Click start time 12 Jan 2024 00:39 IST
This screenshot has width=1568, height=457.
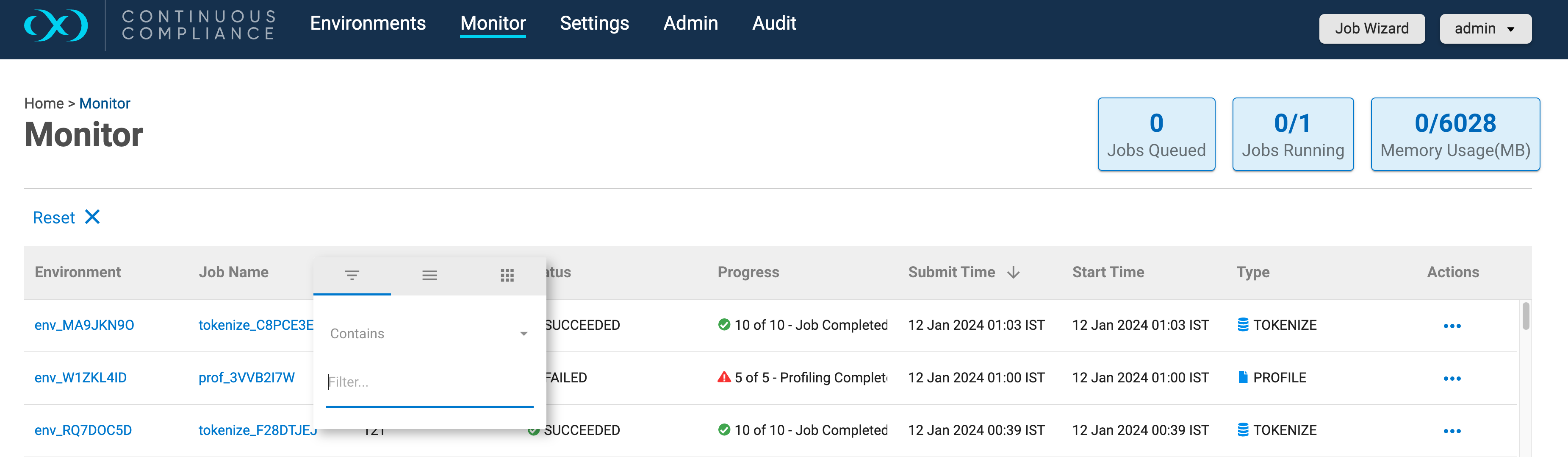point(1140,429)
